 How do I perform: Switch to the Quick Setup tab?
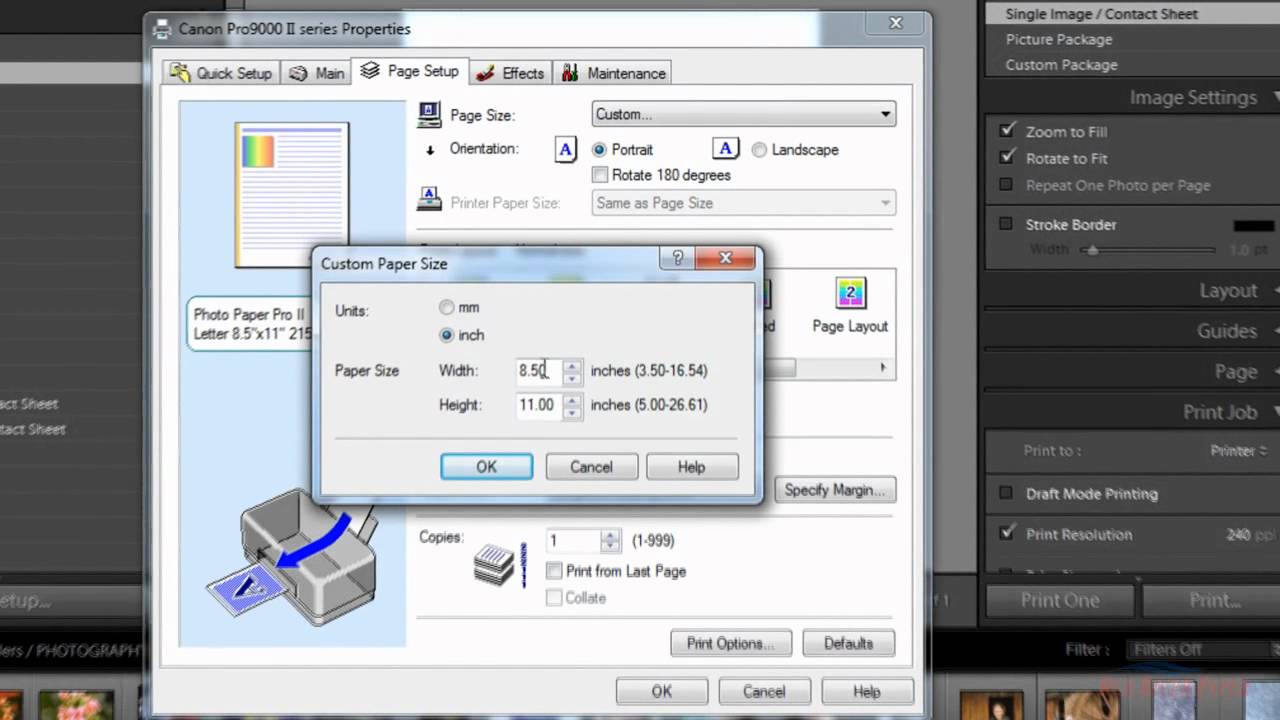(x=221, y=73)
